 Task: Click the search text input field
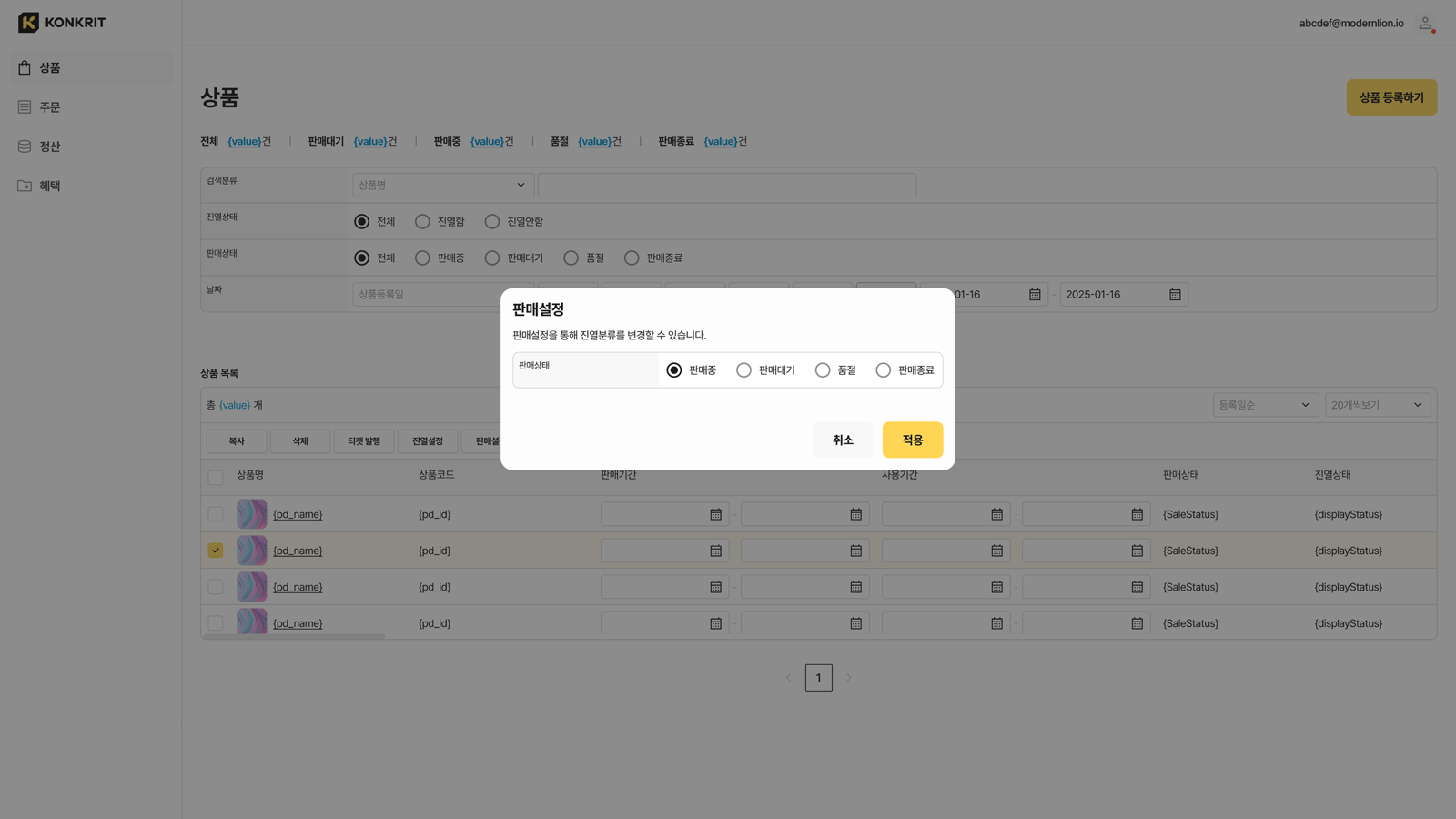coord(727,185)
